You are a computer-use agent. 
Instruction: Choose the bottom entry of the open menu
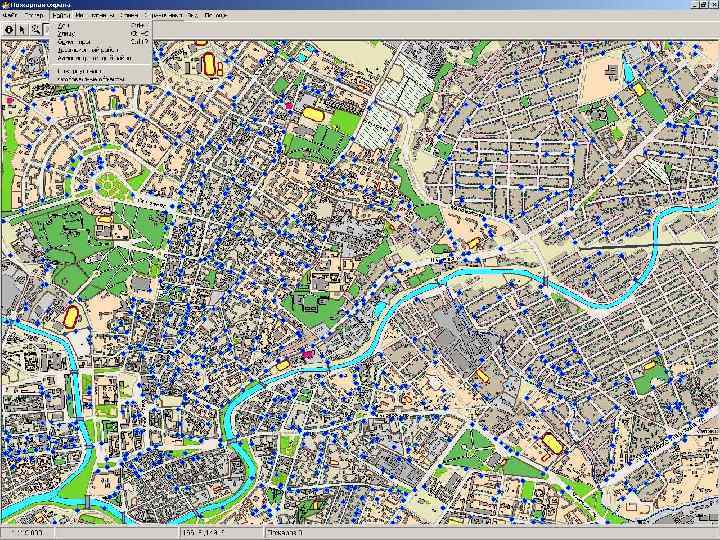pyautogui.click(x=101, y=79)
